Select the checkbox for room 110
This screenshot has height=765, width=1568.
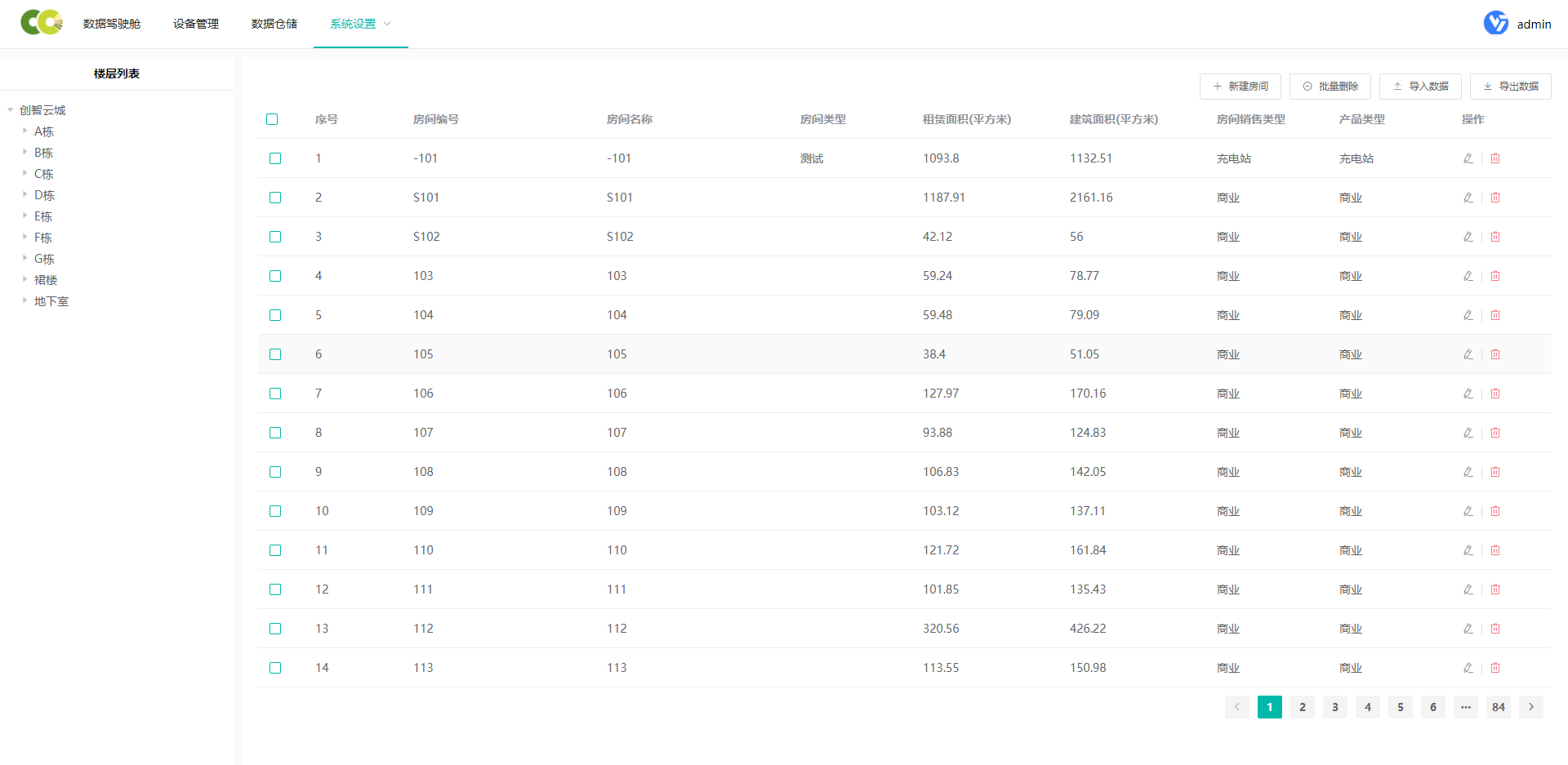click(275, 550)
